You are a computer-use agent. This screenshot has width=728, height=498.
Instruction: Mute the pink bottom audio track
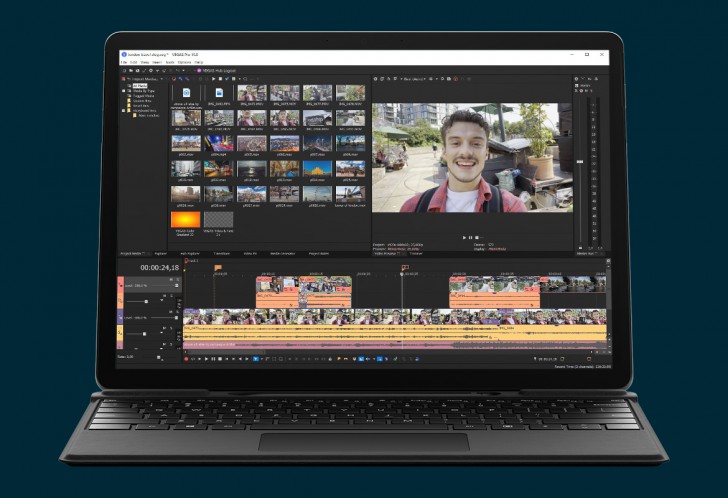pos(164,344)
